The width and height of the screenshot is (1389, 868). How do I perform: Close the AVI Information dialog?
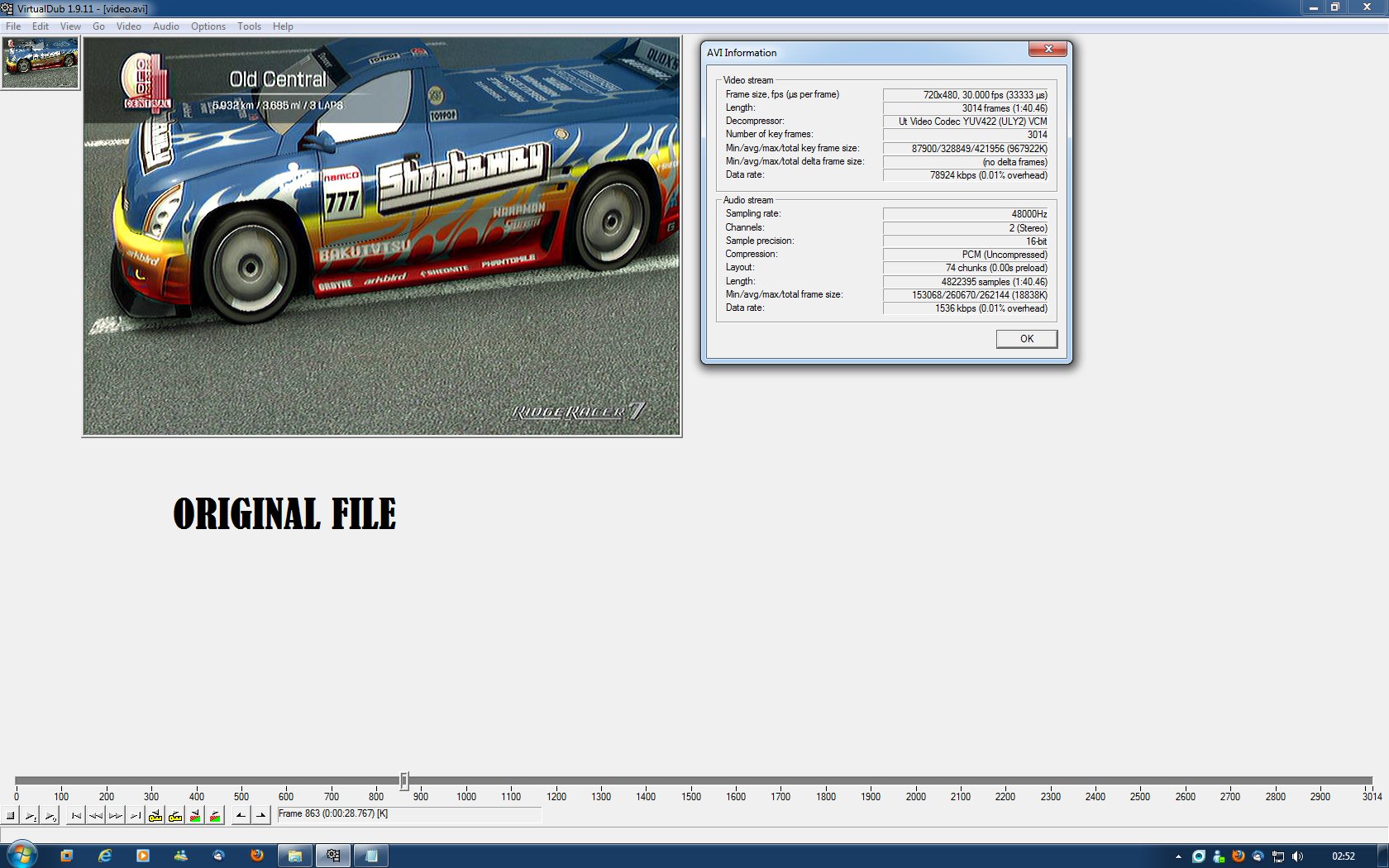(x=1048, y=50)
